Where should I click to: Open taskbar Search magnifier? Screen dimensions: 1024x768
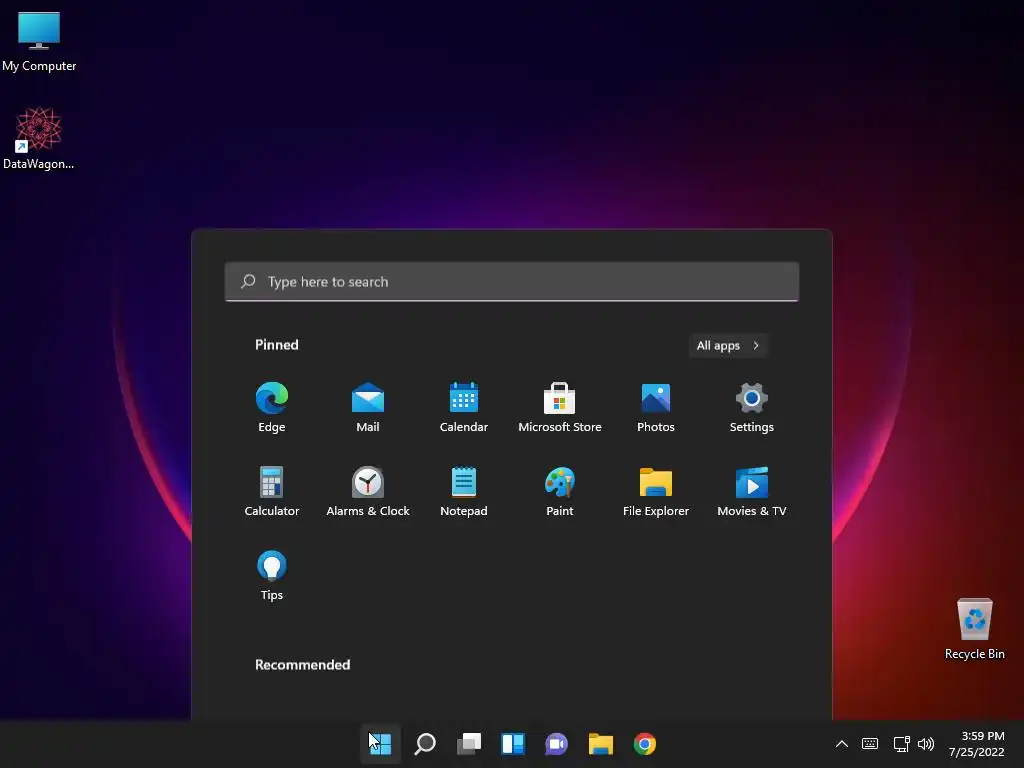(425, 744)
